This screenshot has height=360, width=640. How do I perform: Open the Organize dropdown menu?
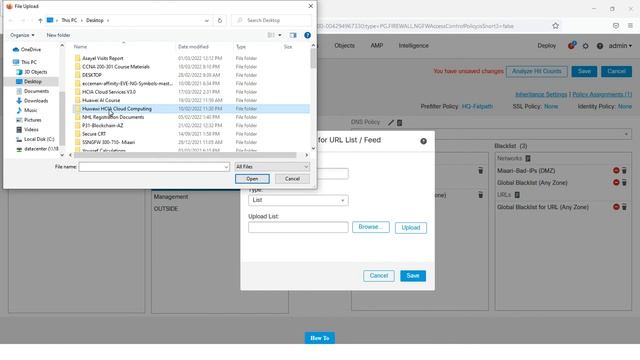22,36
